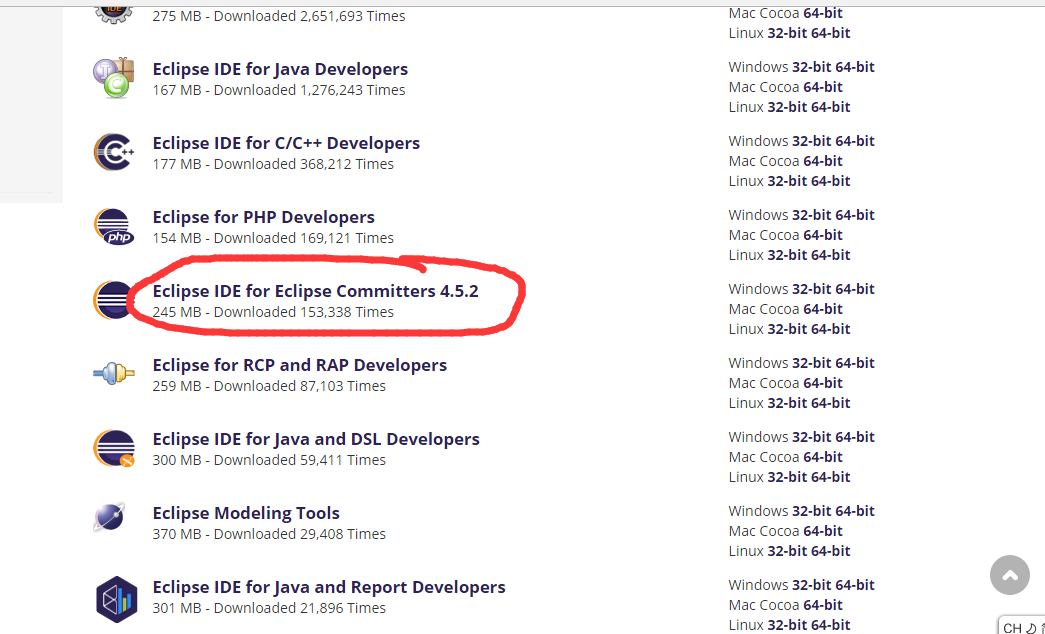Download PHP Developers Windows 64-bit

[854, 215]
